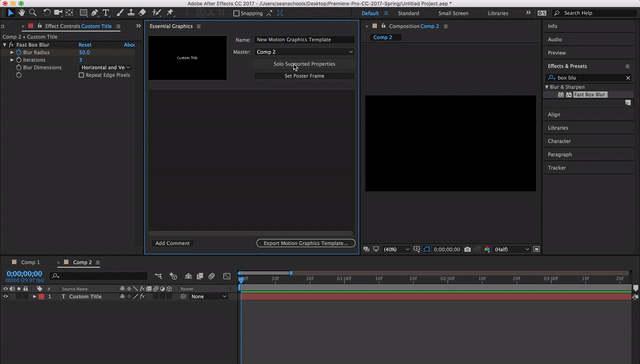The width and height of the screenshot is (640, 364).
Task: Click the red label color swatch on Custom Title
Action: pos(41,297)
